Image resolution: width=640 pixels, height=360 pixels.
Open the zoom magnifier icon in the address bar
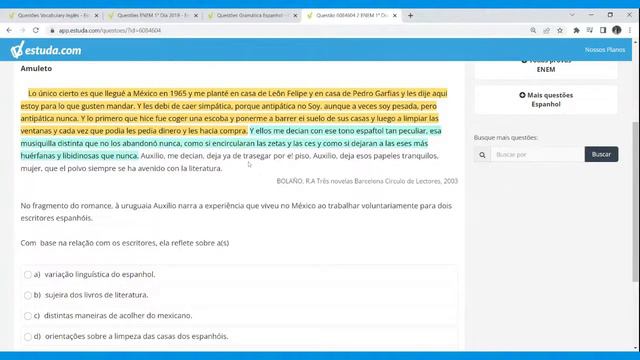(x=533, y=30)
